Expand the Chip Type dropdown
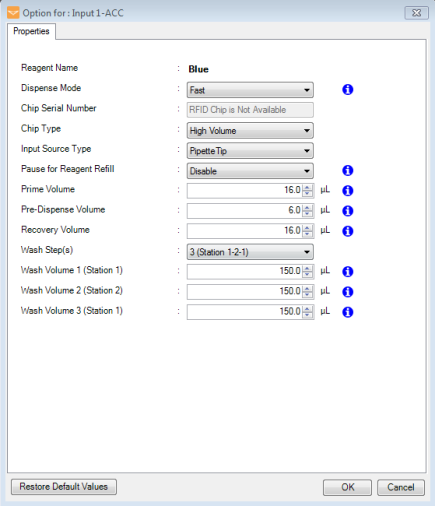This screenshot has width=435, height=506. click(250, 131)
